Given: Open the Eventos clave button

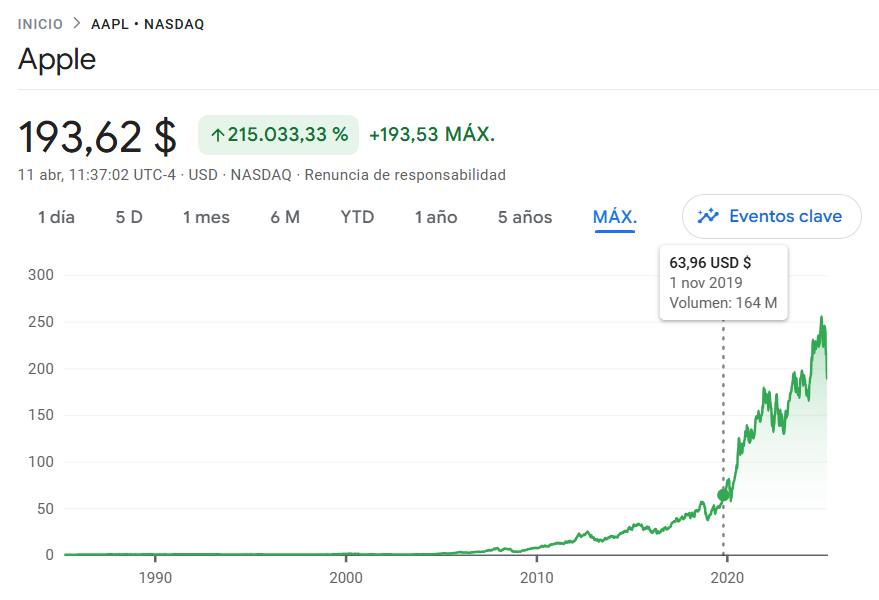Looking at the screenshot, I should (x=771, y=216).
